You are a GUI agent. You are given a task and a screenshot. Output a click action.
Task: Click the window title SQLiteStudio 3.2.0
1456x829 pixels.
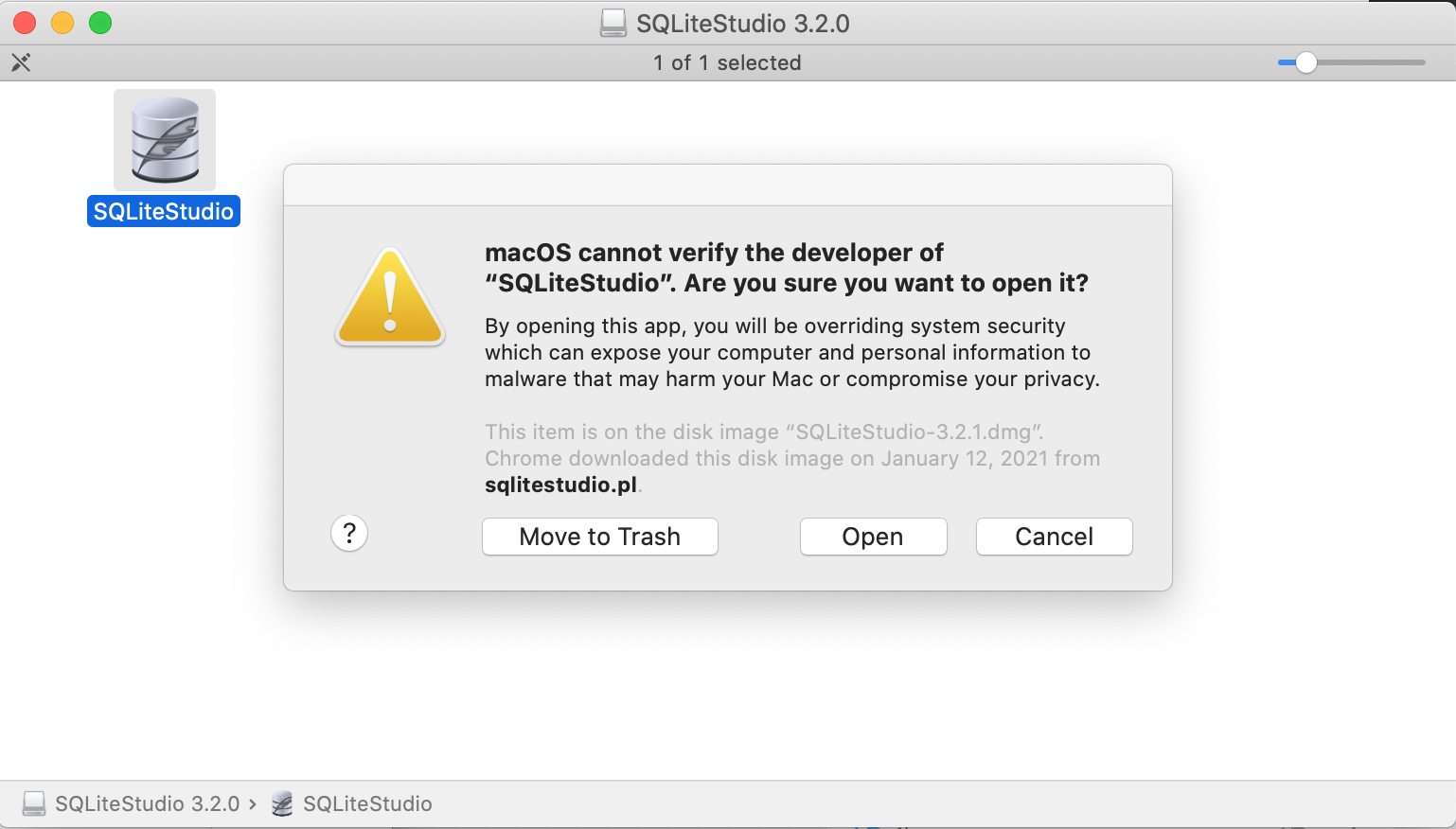tap(743, 24)
